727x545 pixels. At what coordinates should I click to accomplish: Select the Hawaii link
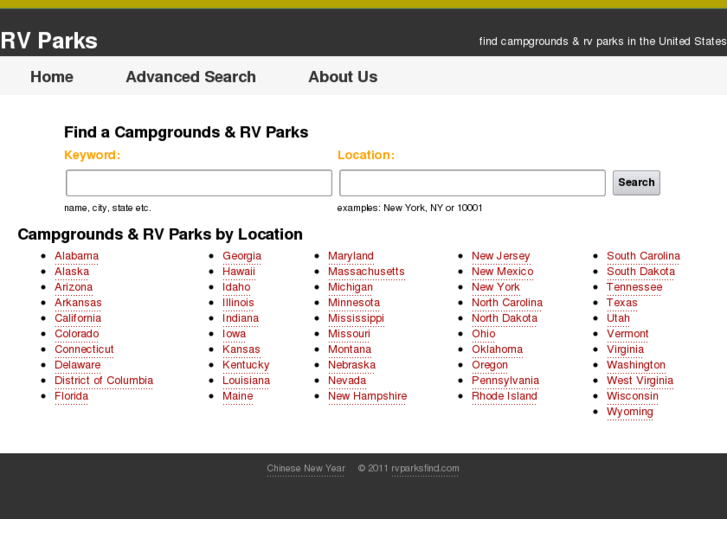click(239, 272)
